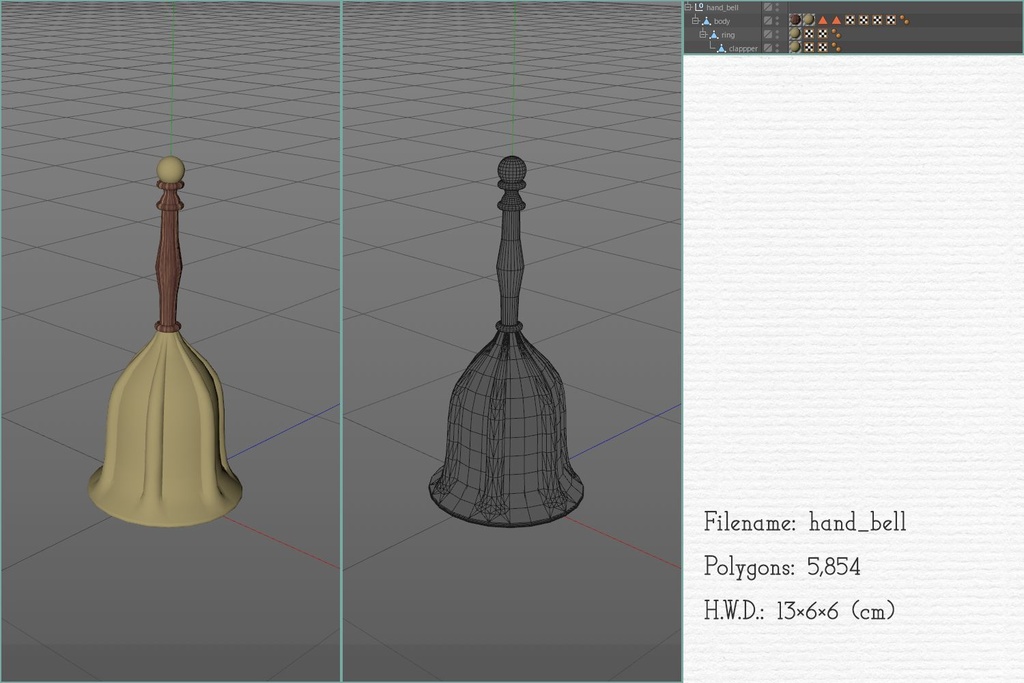Toggle the layer square for ring
This screenshot has height=683, width=1024.
point(768,35)
